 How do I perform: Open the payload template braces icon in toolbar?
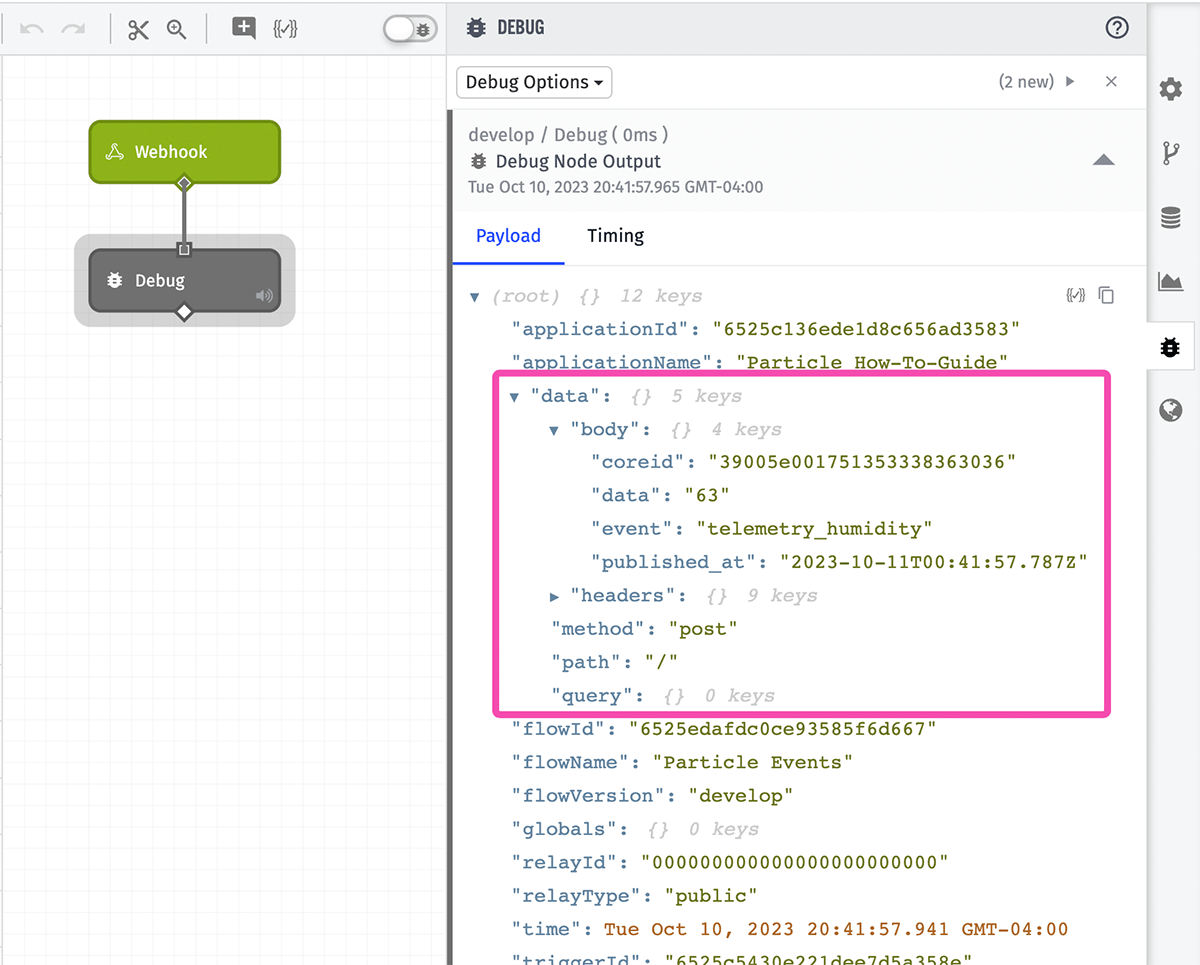coord(286,29)
